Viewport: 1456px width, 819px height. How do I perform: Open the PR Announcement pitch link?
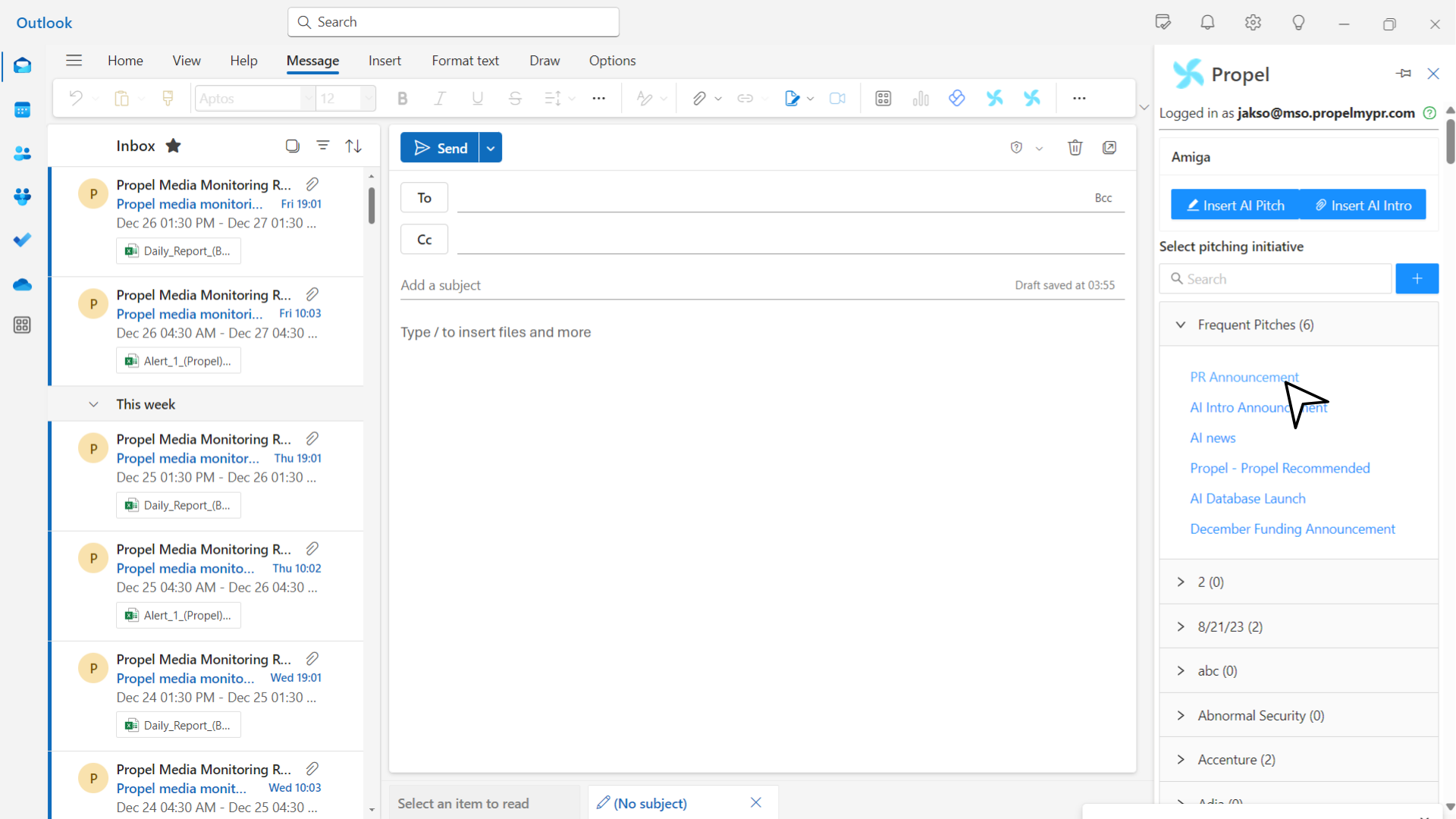coord(1244,377)
